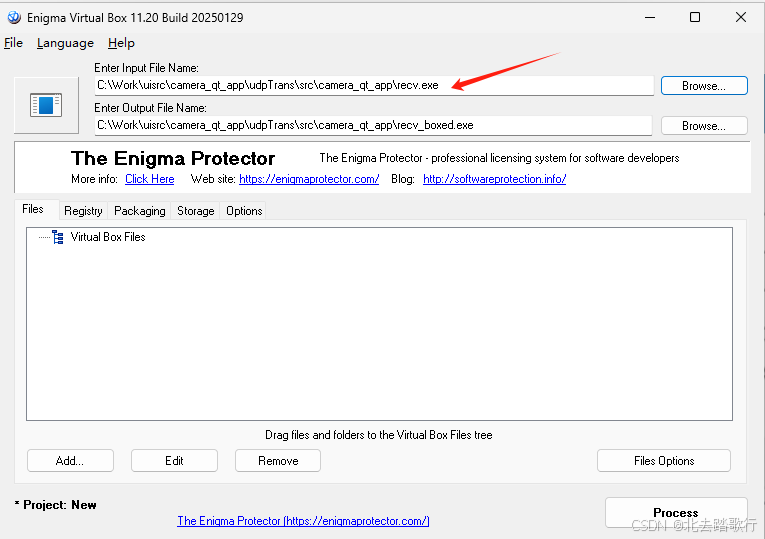Click 'The Enigma Protector' banner heading
This screenshot has width=765, height=539.
coord(173,159)
